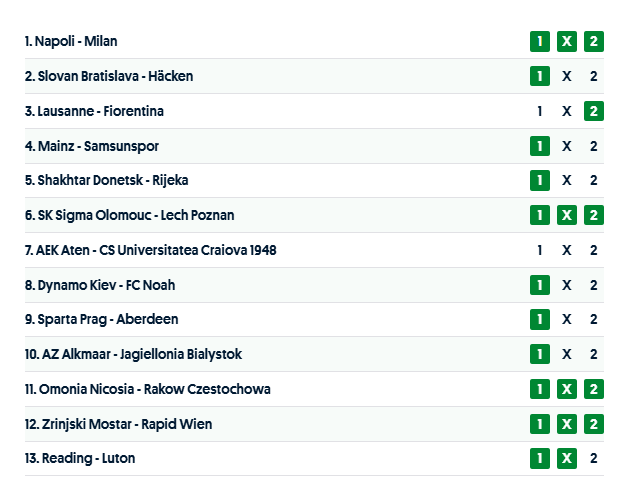Image resolution: width=627 pixels, height=488 pixels.
Task: Select away win 2 for Dynamo Kiev - FC Noah
Action: (593, 285)
